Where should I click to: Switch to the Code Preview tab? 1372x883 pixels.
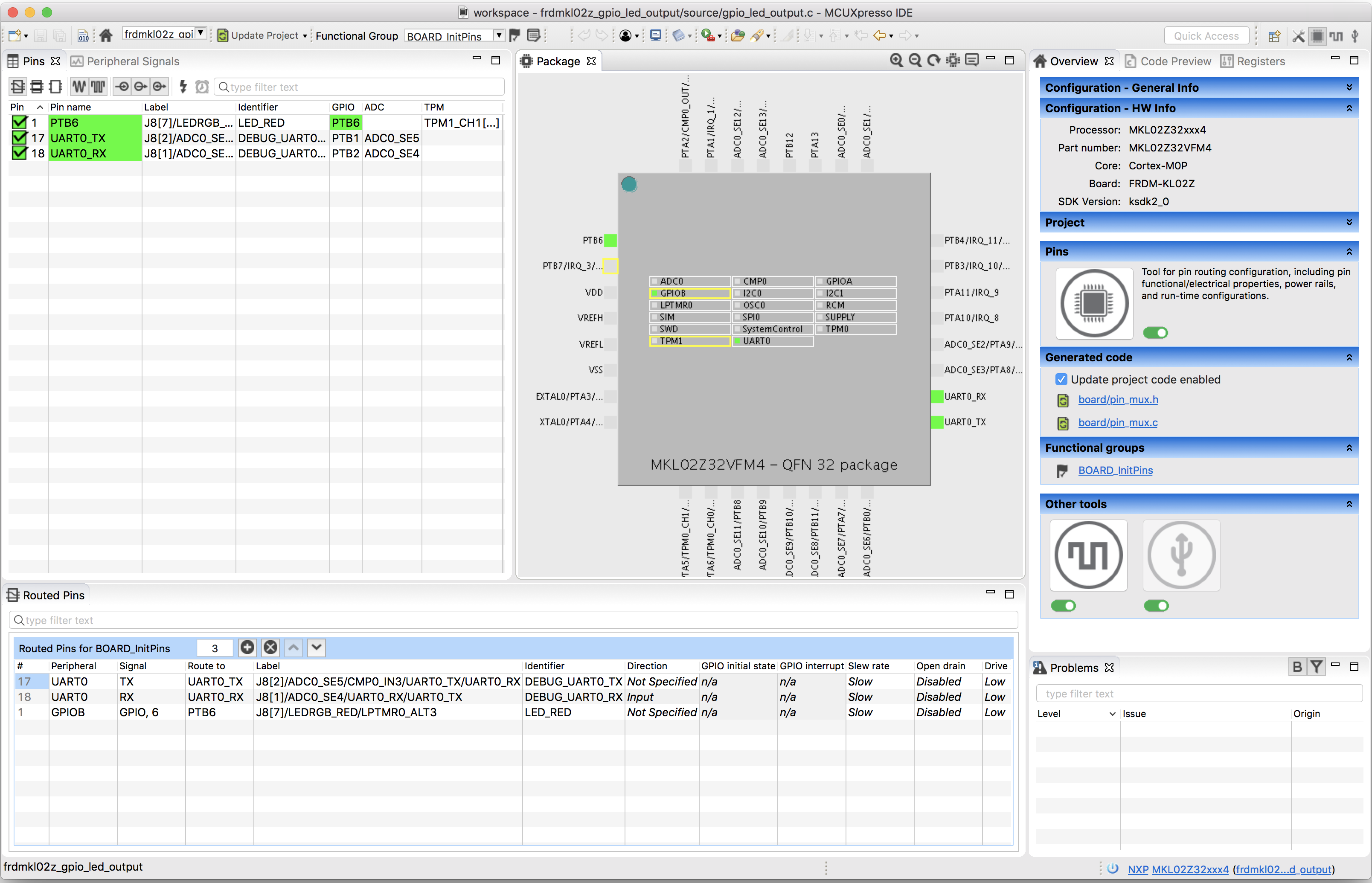click(1168, 61)
